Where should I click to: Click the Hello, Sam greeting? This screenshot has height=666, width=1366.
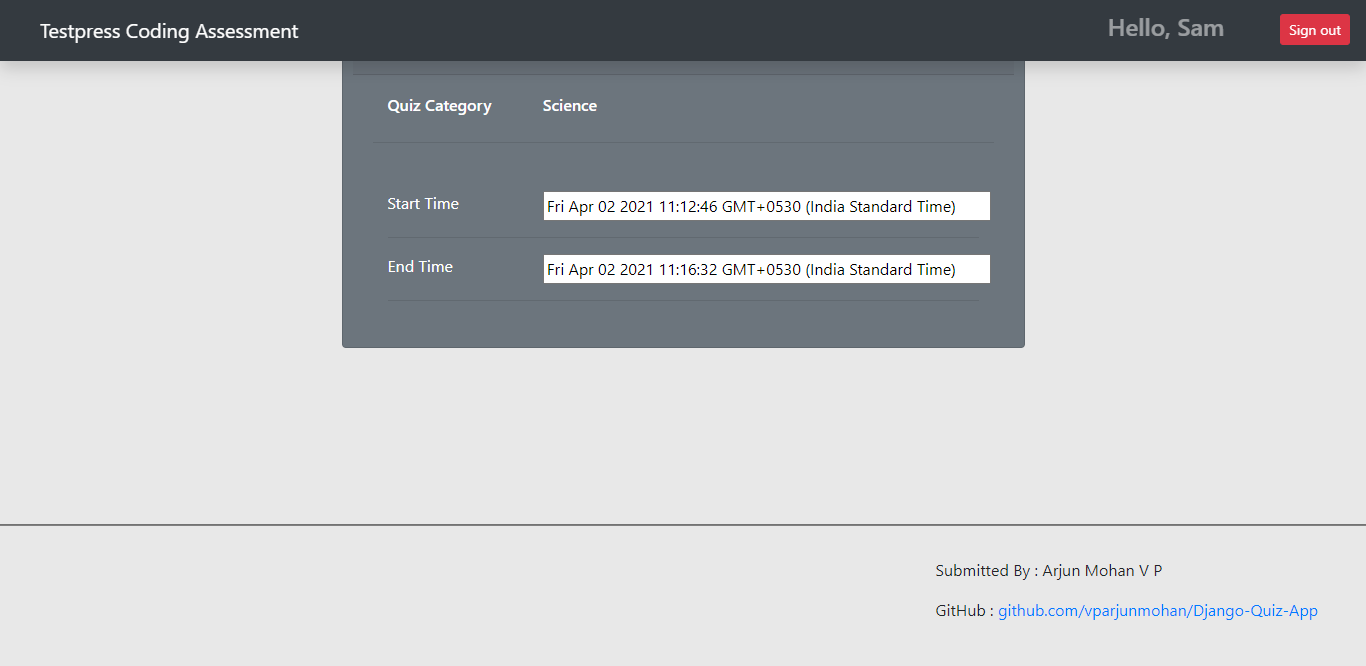click(1165, 28)
